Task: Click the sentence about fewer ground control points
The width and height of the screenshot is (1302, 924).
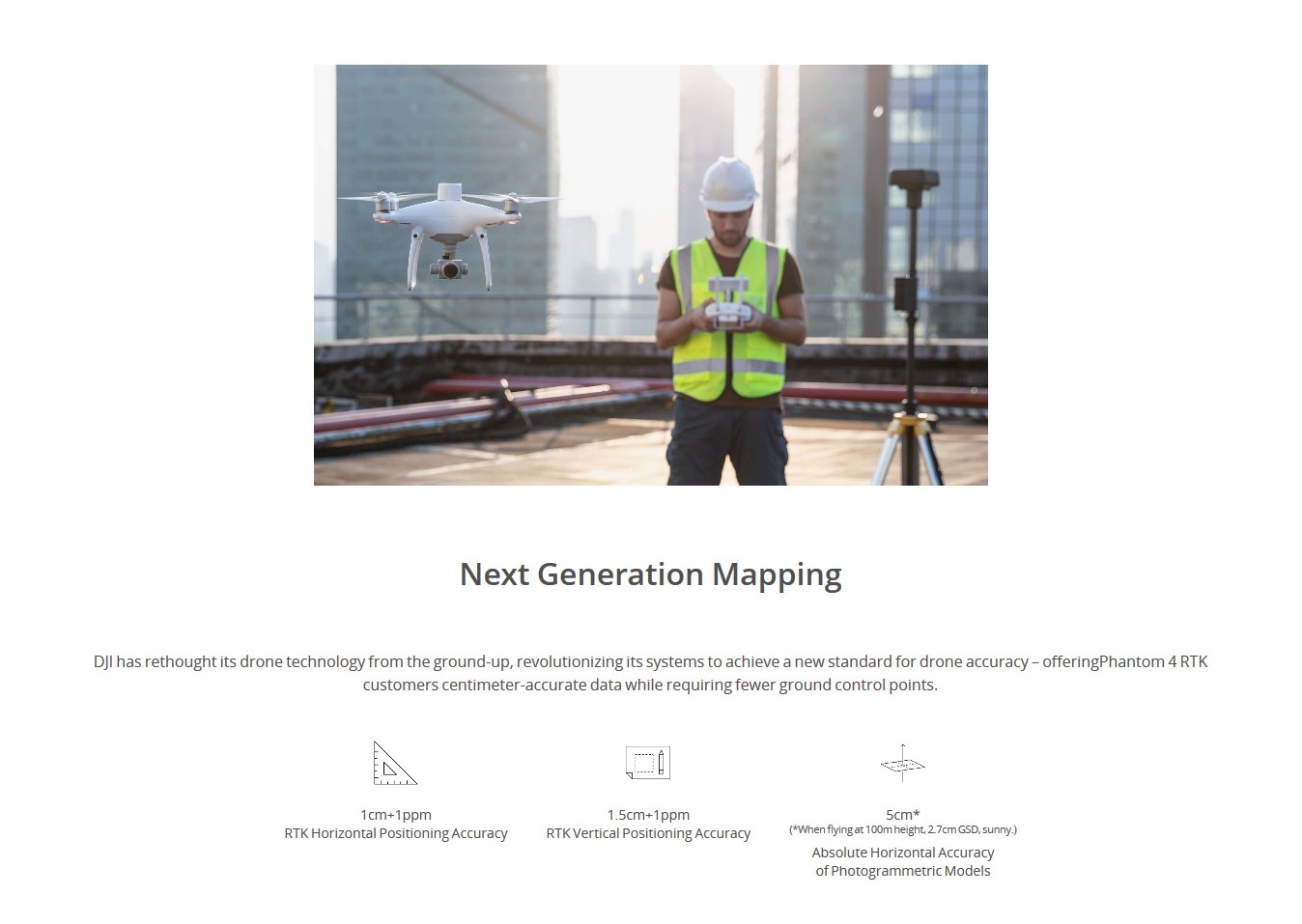Action: 650,685
